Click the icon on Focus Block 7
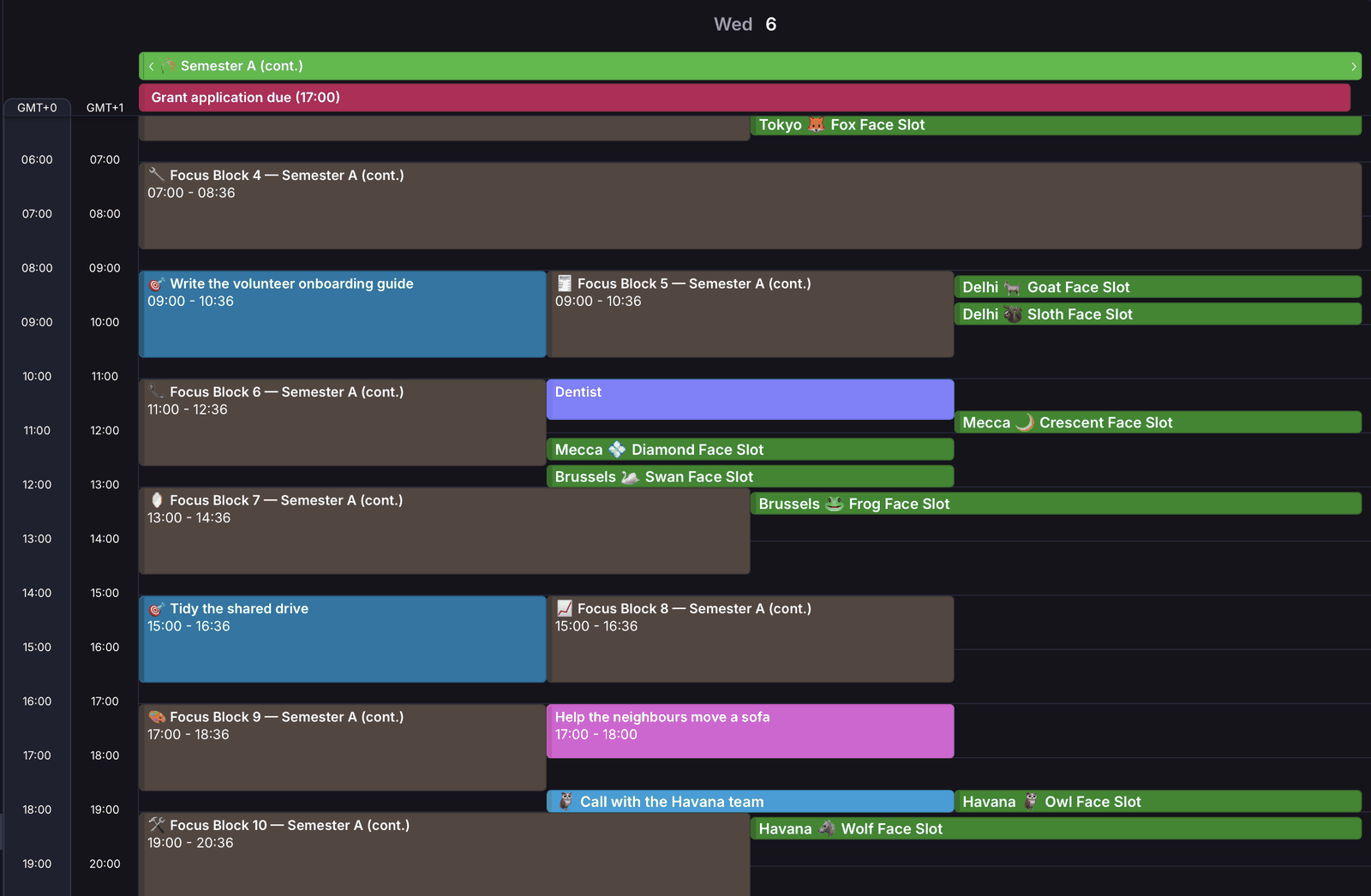1371x896 pixels. click(x=156, y=500)
